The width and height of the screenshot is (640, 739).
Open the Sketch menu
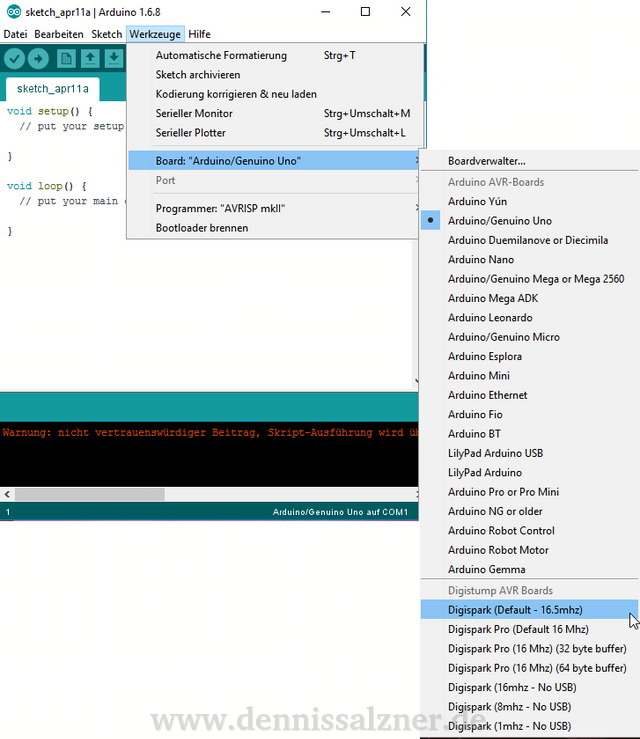point(107,34)
